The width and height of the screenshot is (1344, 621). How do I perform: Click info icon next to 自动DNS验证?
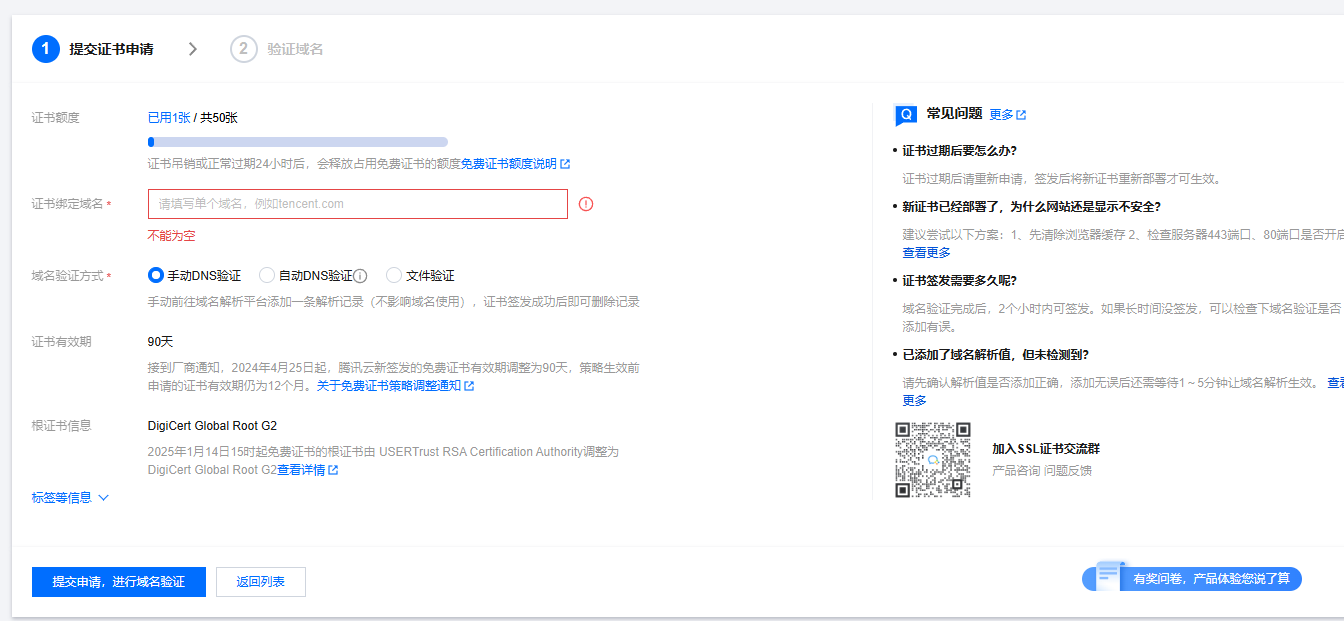pyautogui.click(x=361, y=276)
